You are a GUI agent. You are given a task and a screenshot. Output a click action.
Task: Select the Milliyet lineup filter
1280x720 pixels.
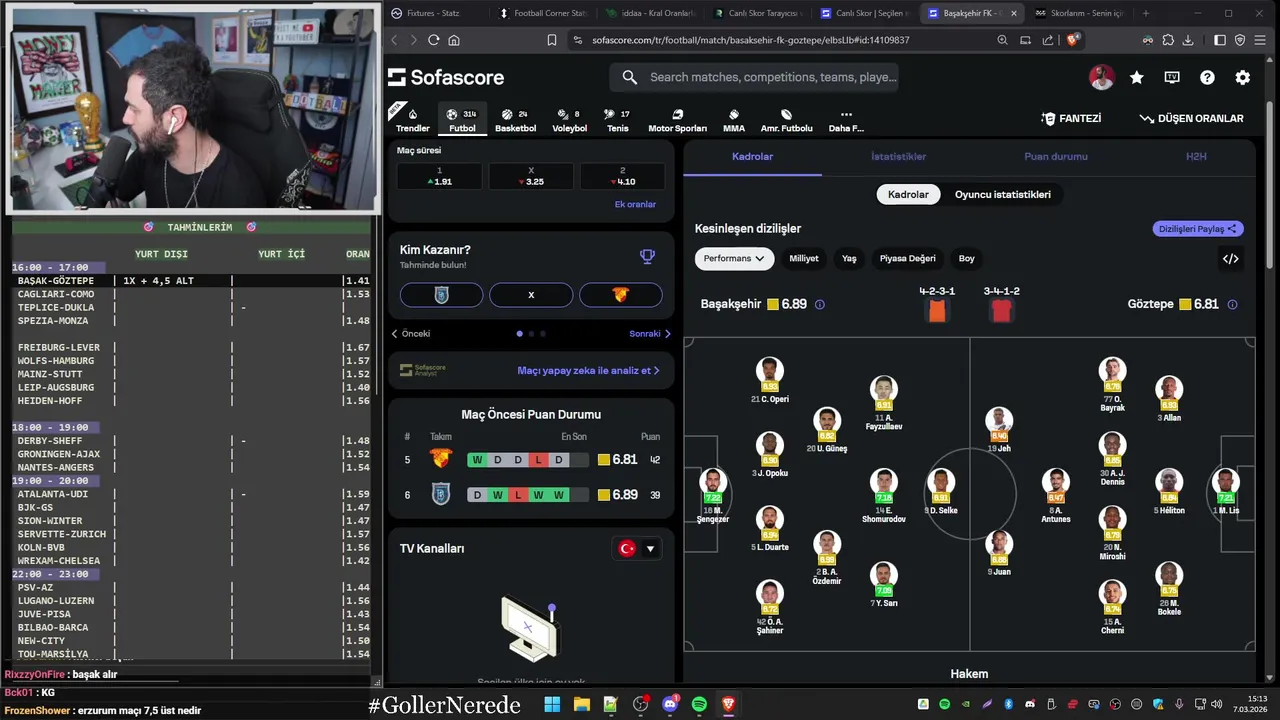804,259
